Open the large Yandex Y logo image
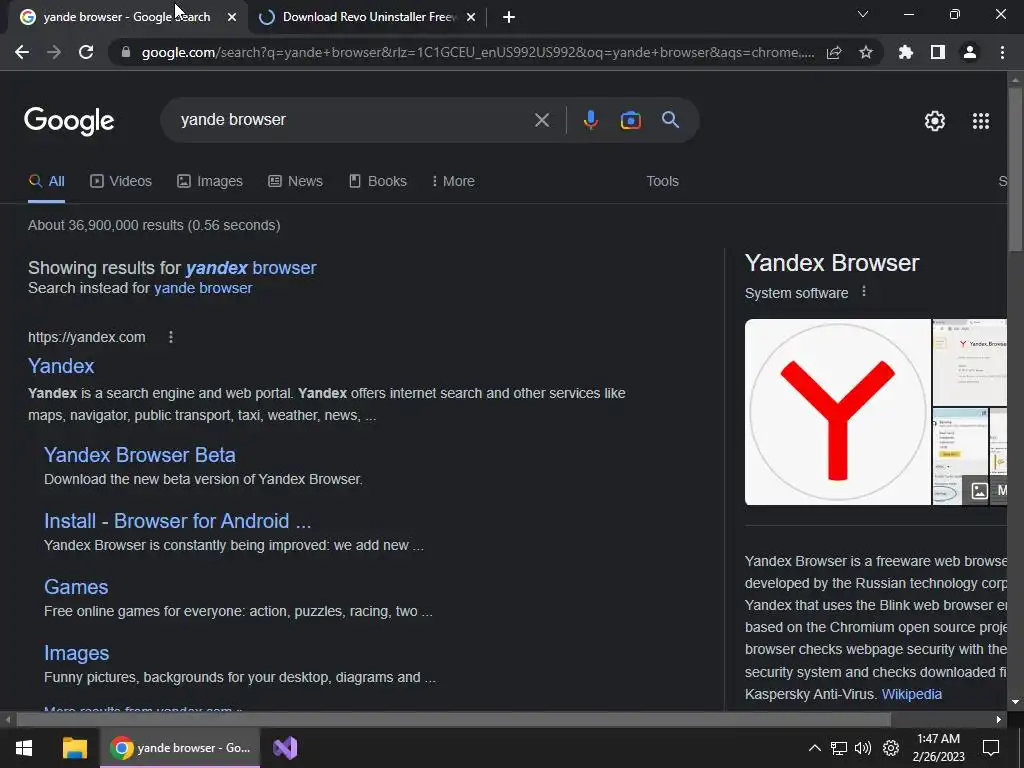This screenshot has width=1024, height=768. (837, 411)
